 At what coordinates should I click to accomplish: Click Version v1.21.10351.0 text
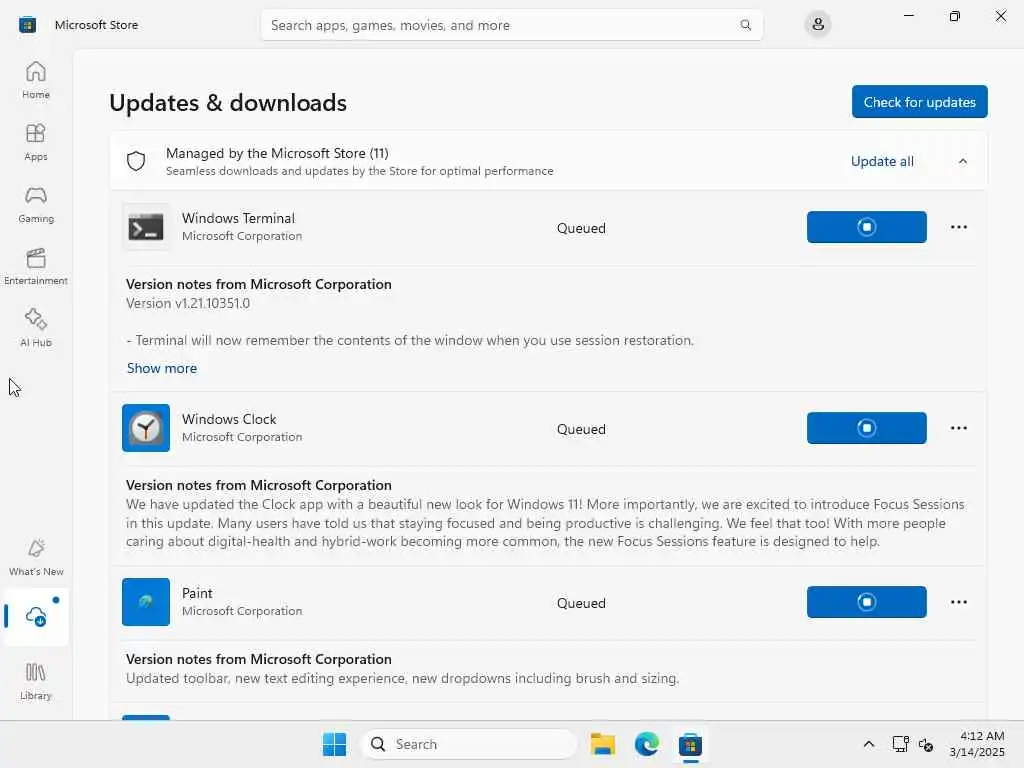[x=187, y=303]
